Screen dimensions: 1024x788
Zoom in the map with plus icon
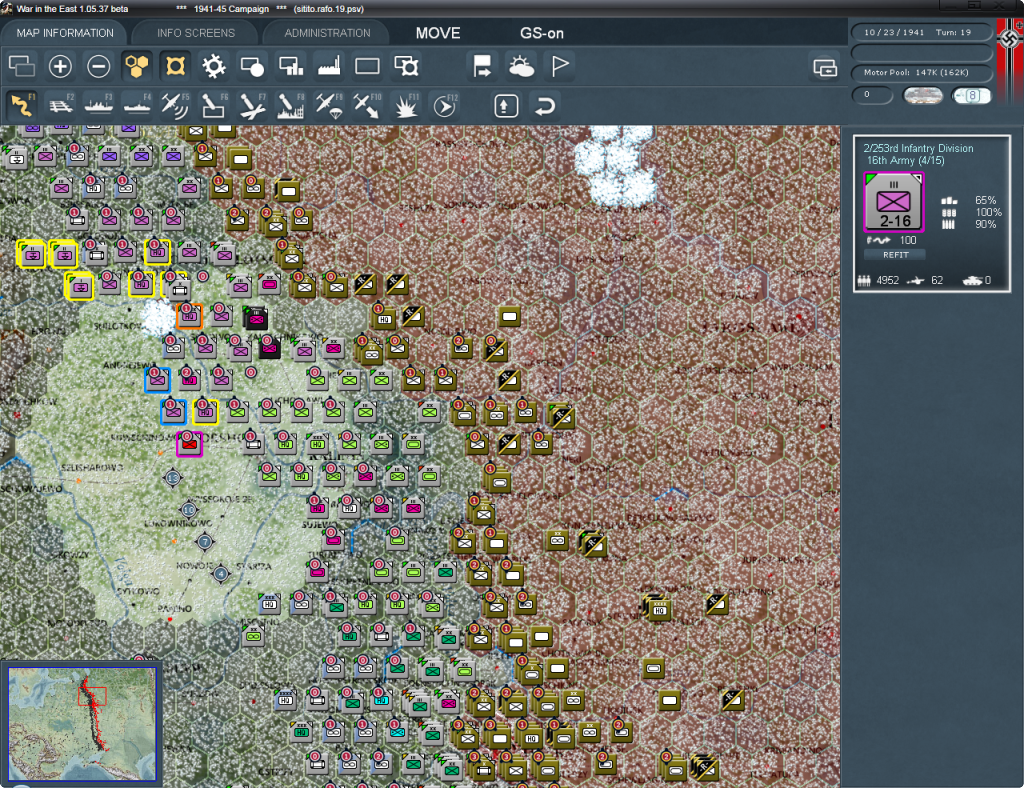[60, 66]
